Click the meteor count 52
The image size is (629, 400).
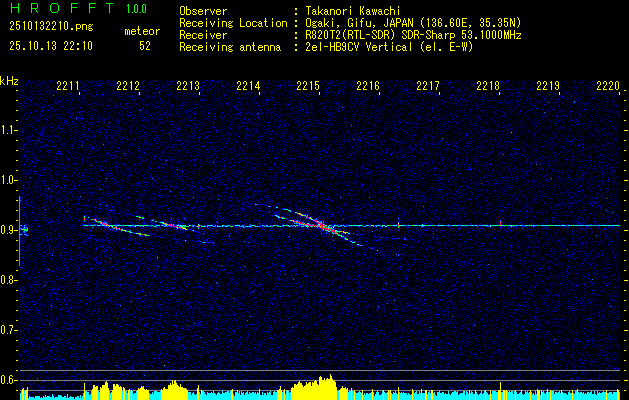[145, 46]
